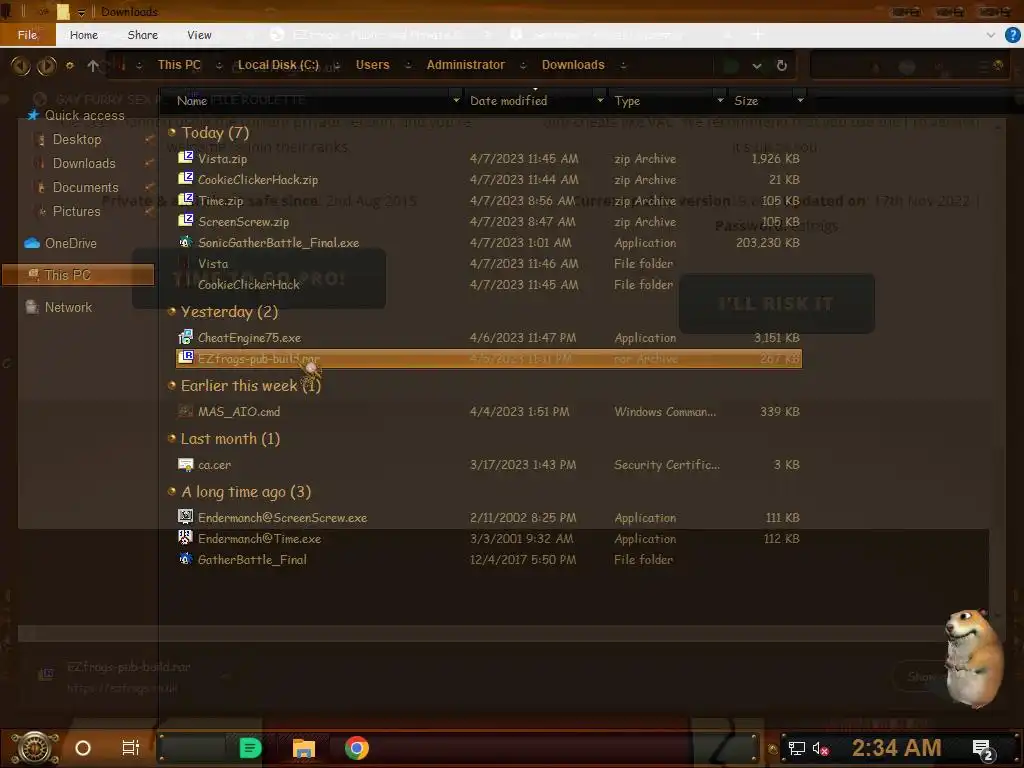Open green notes app on taskbar

[250, 748]
